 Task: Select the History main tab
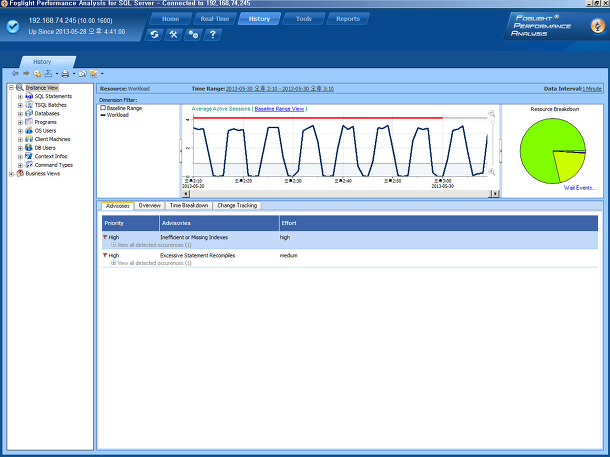pos(259,19)
